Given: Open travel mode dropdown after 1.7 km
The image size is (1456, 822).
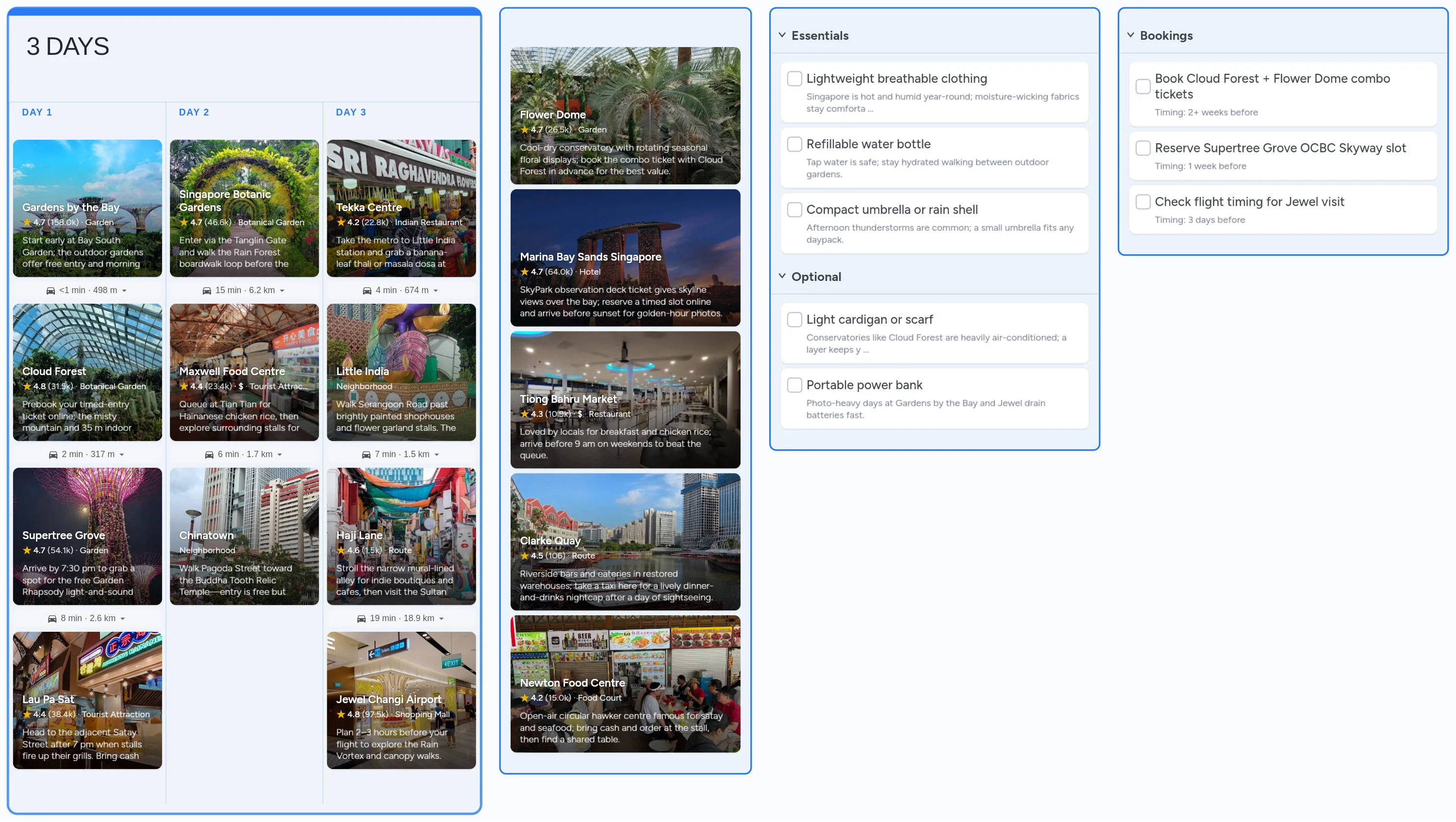Looking at the screenshot, I should [280, 455].
